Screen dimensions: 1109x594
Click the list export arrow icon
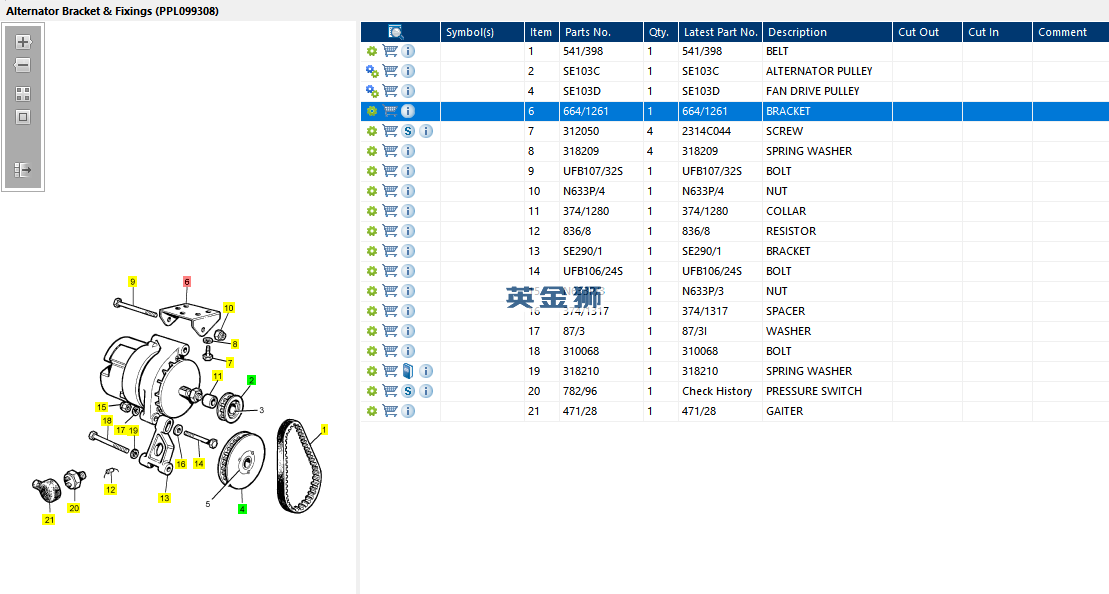23,170
